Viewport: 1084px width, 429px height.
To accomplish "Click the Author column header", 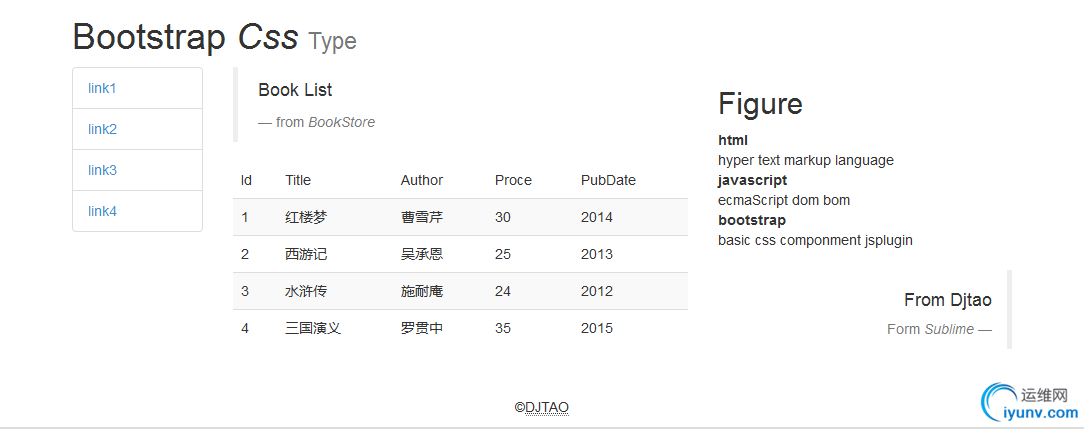I will point(421,180).
